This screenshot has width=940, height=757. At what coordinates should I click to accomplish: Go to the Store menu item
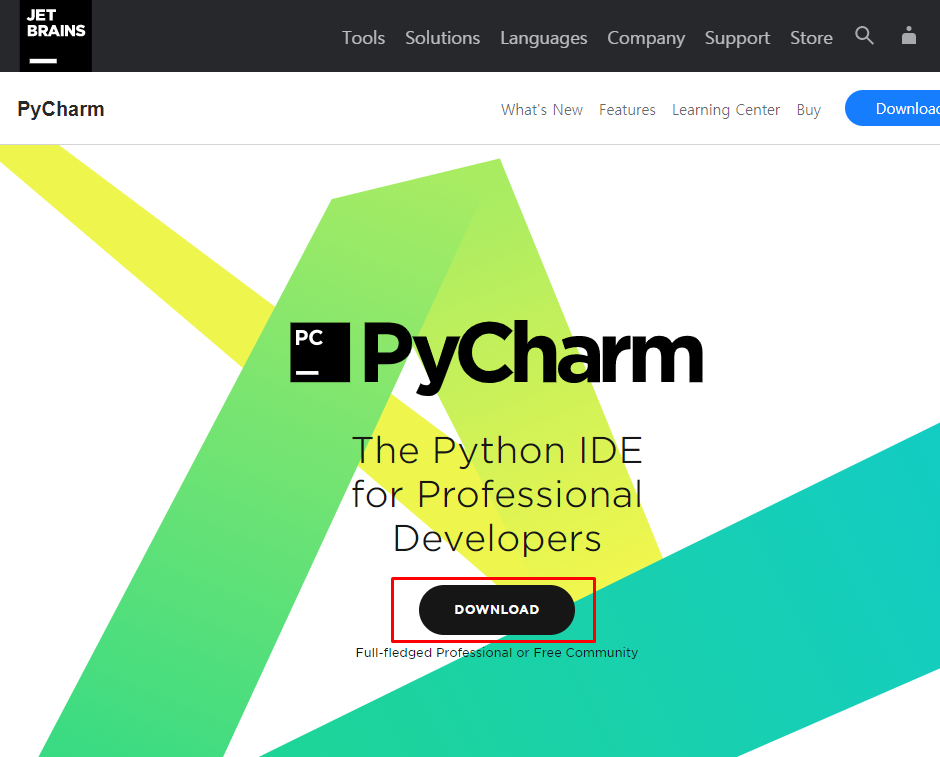[811, 38]
